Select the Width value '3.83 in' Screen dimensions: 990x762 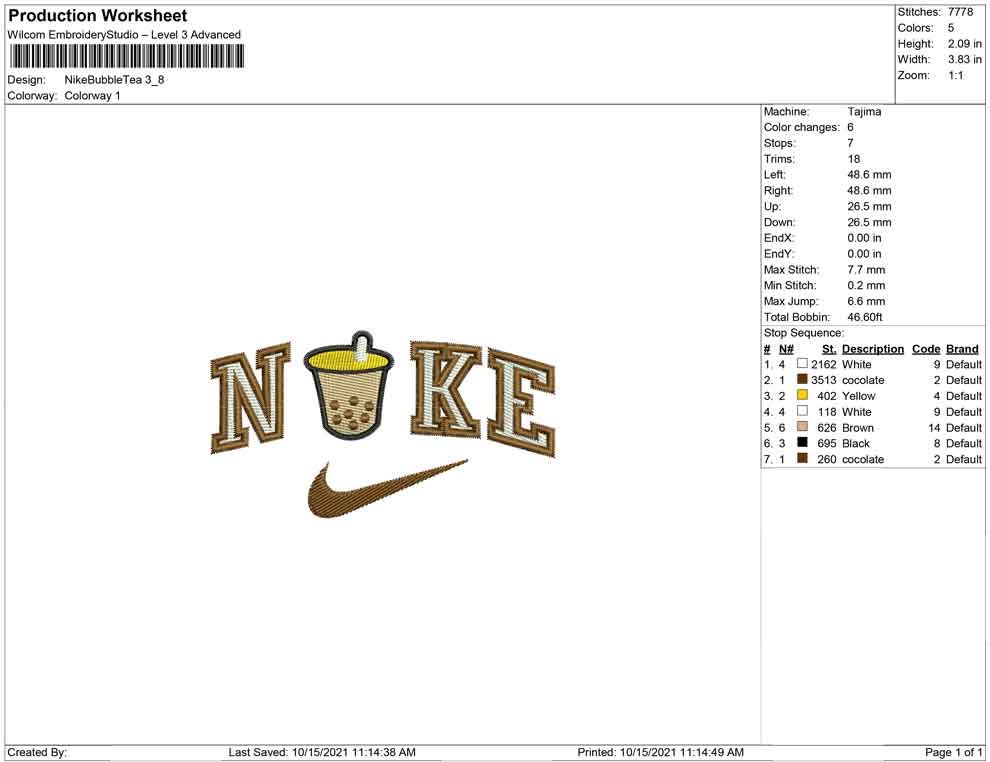(965, 59)
